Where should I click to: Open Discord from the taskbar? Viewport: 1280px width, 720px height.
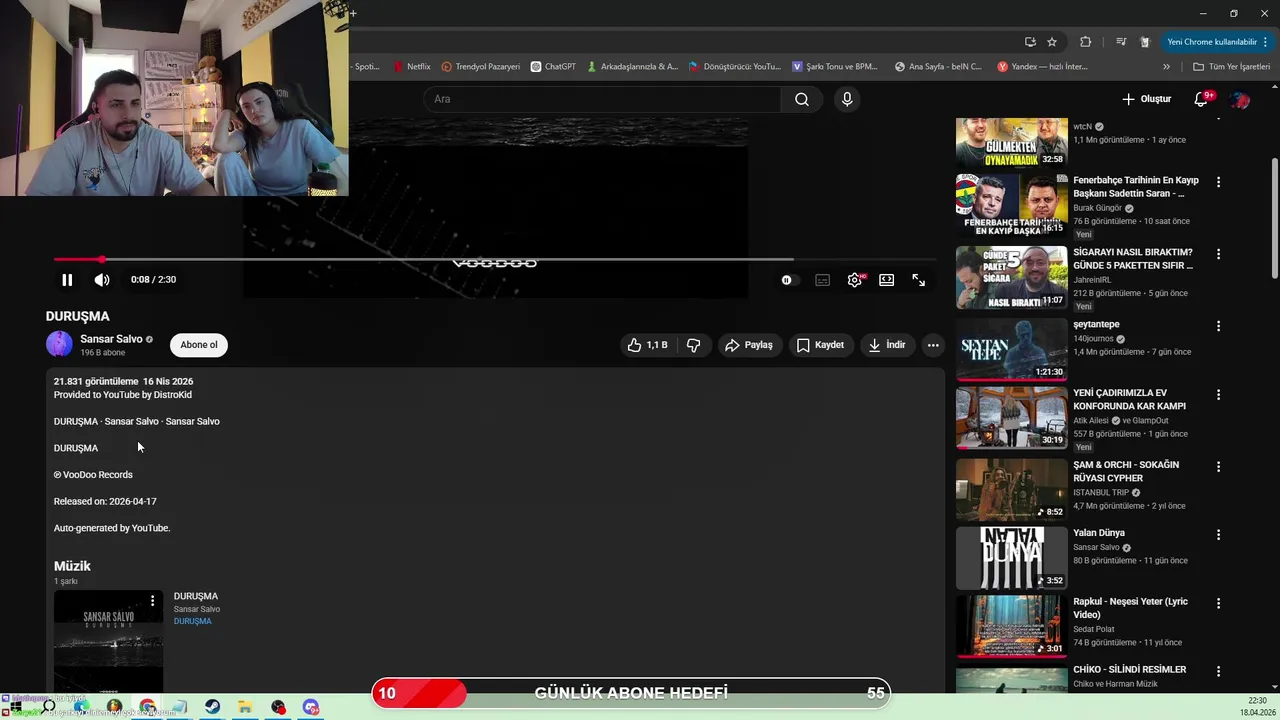(x=311, y=707)
